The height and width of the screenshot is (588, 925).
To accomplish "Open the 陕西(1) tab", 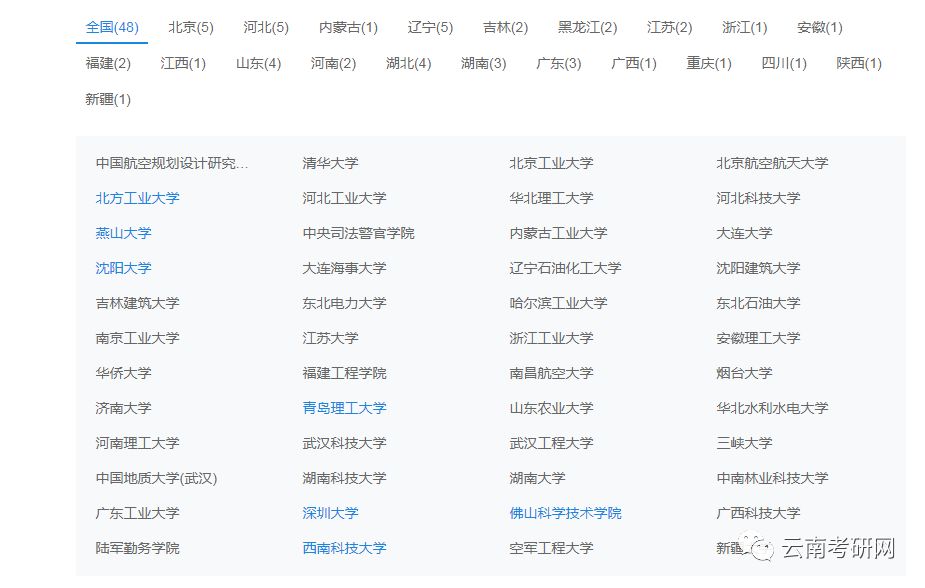I will [x=859, y=63].
